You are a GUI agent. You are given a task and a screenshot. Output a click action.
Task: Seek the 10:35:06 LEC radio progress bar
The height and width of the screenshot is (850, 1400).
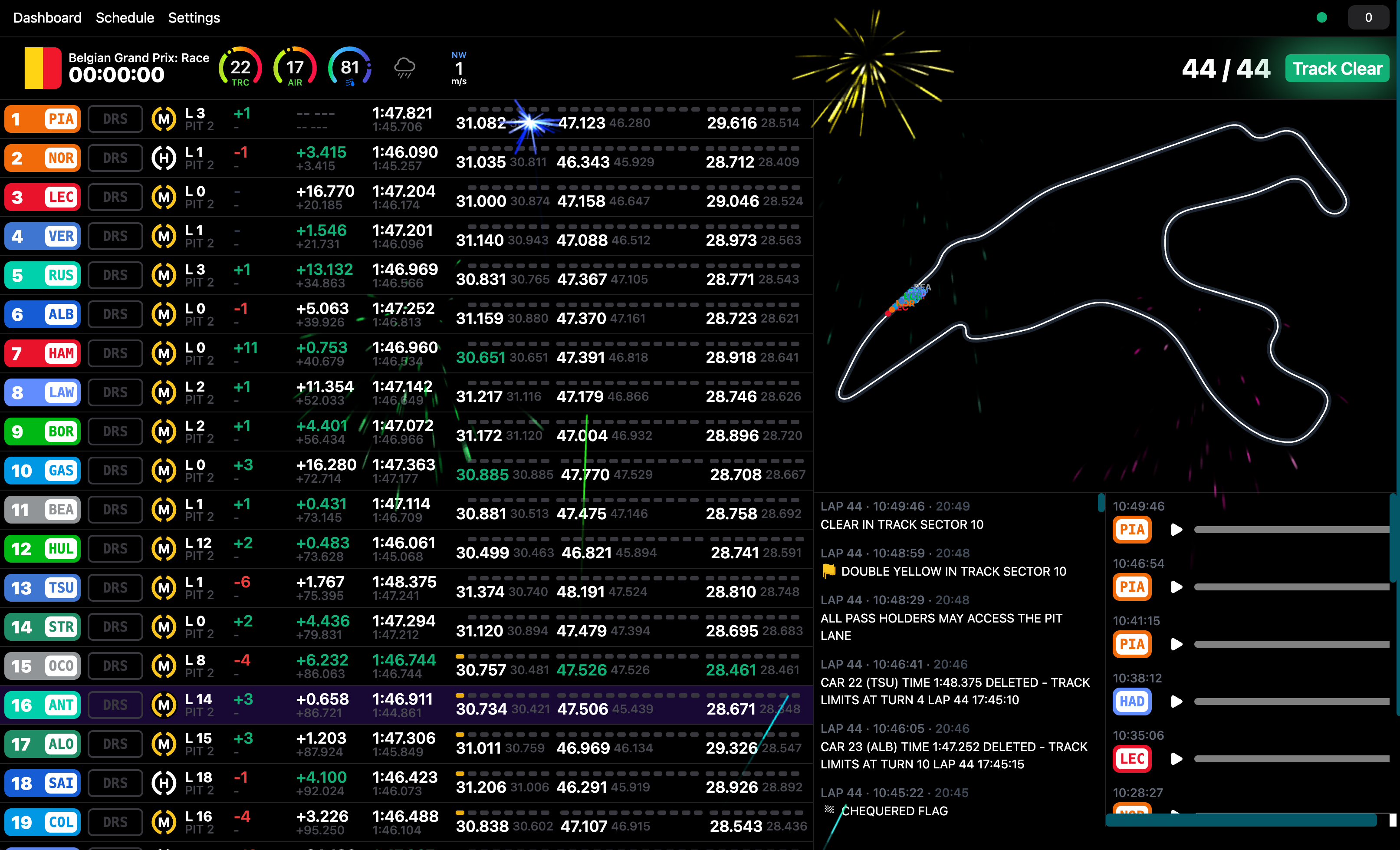pyautogui.click(x=1292, y=759)
